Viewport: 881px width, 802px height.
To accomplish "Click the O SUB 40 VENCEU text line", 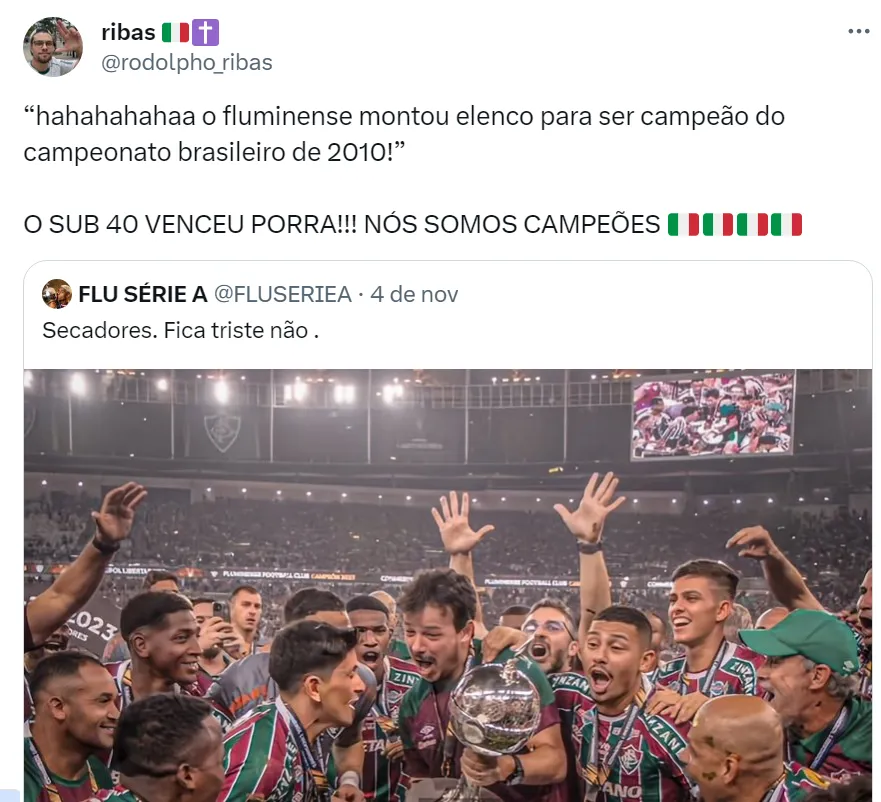I will [x=413, y=224].
